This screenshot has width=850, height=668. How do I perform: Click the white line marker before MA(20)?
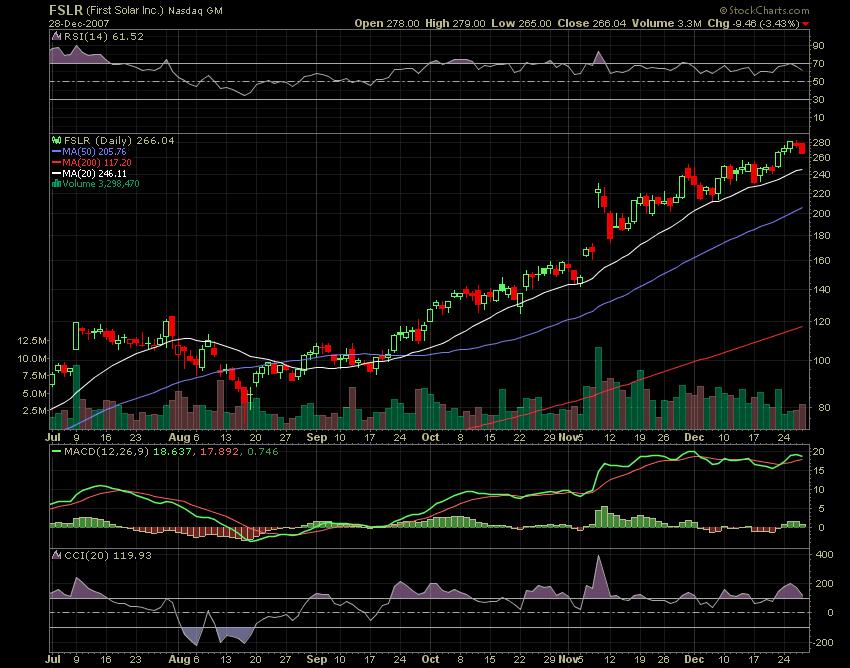click(56, 174)
